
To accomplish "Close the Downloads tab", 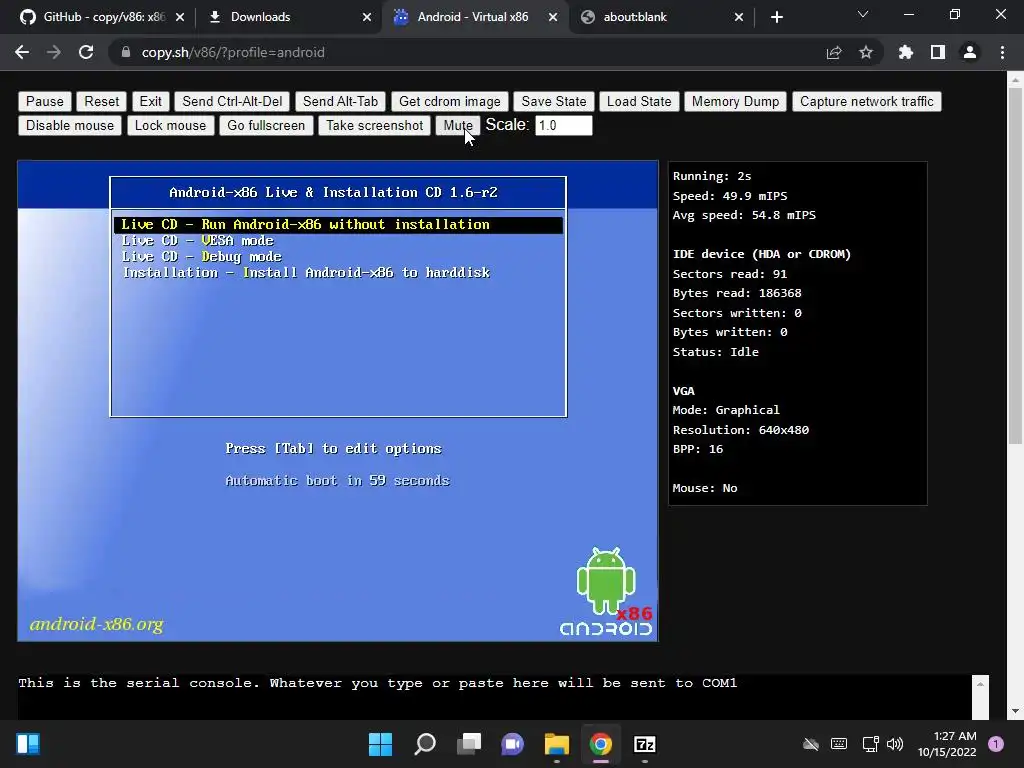I will (x=367, y=17).
